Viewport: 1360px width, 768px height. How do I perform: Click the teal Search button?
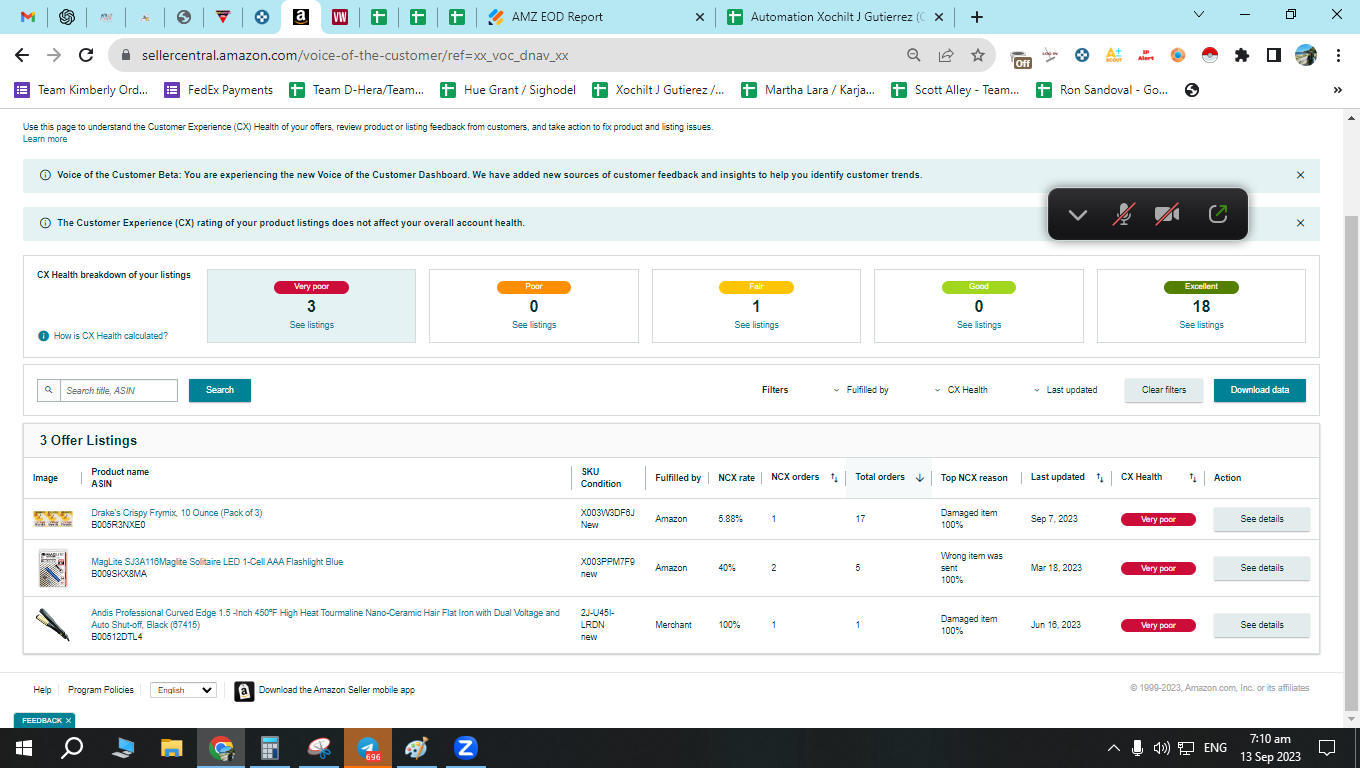click(x=220, y=390)
